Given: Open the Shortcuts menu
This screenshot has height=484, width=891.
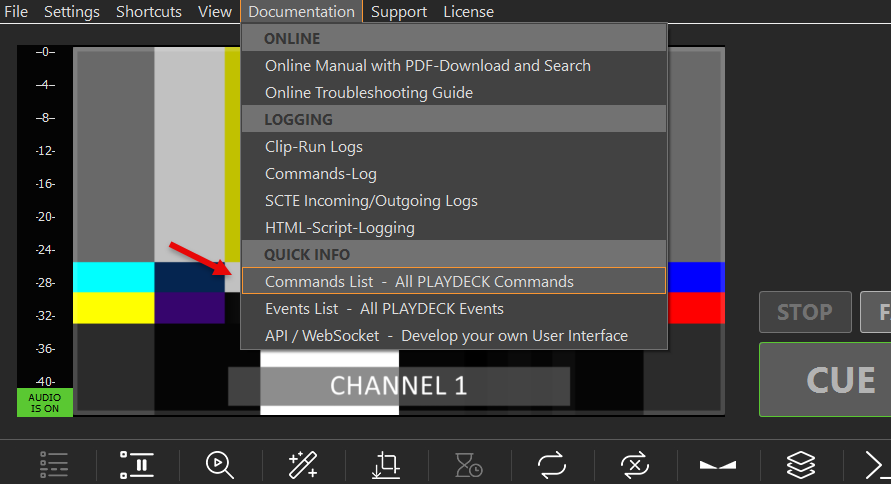Looking at the screenshot, I should coord(149,11).
